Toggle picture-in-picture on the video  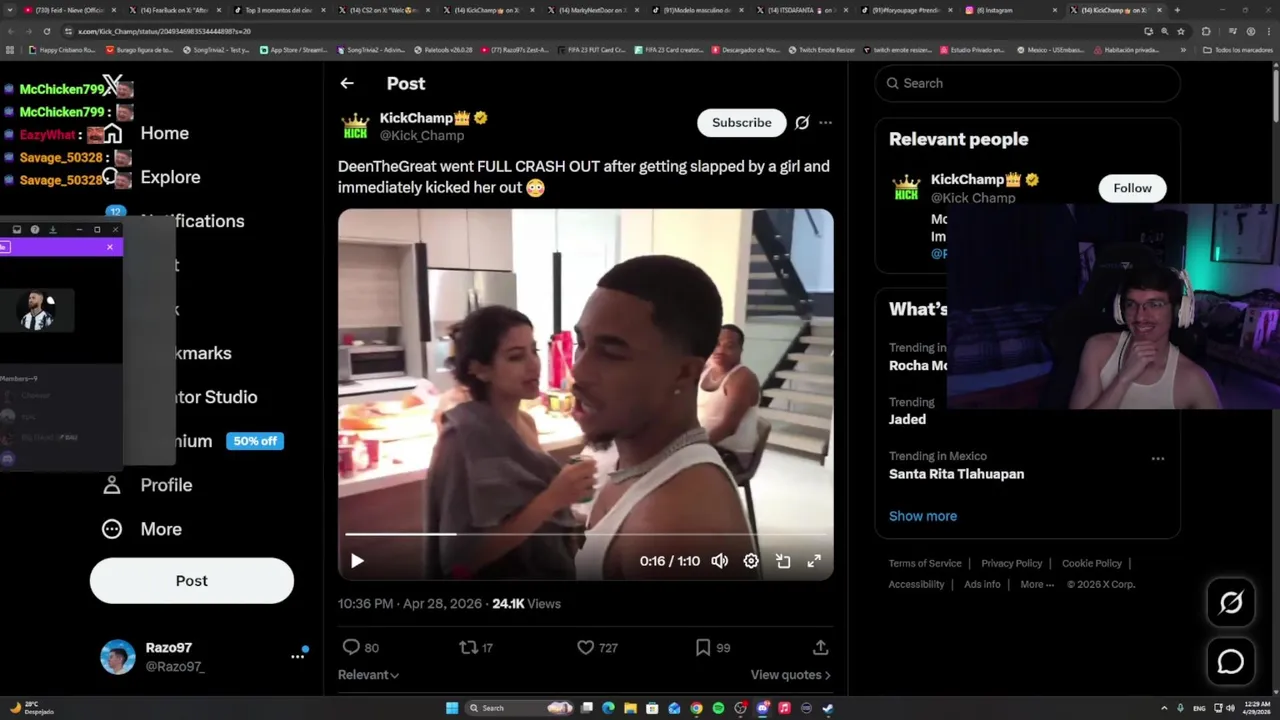[783, 561]
